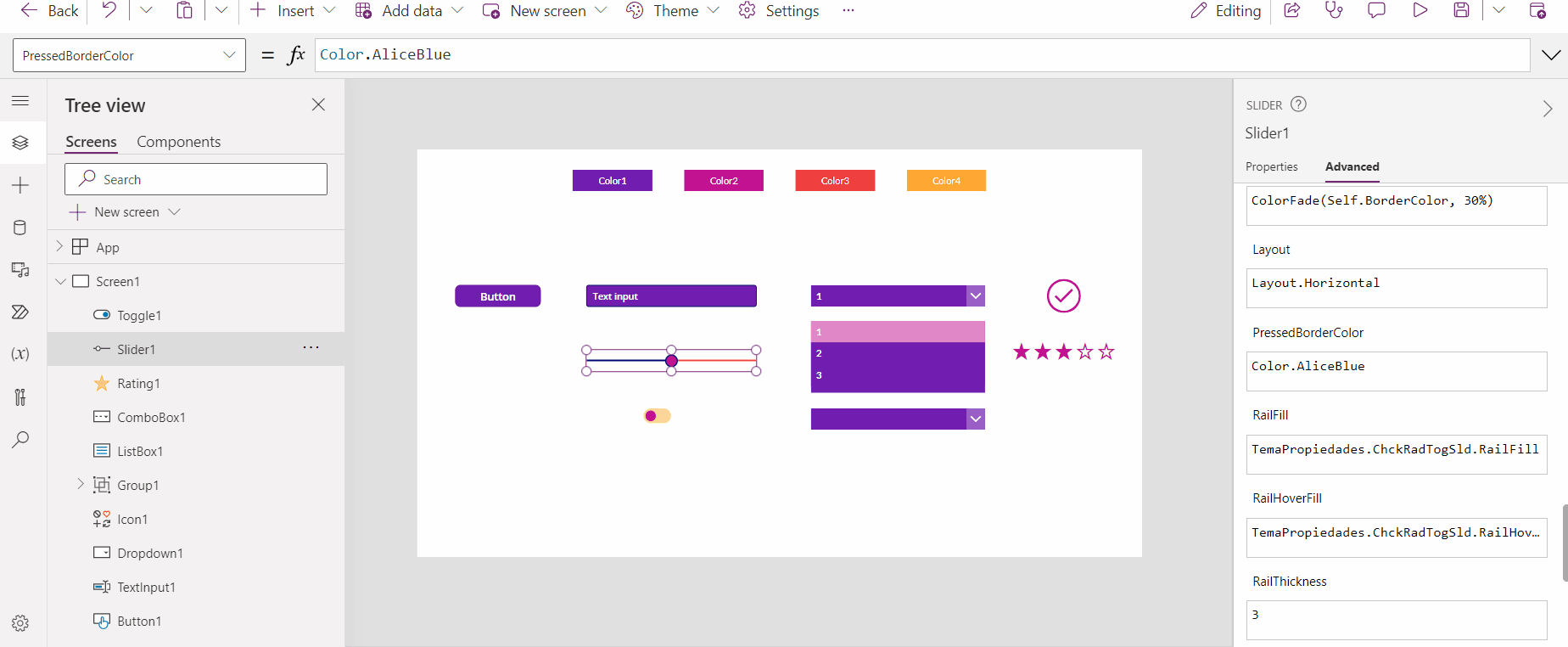Click the Tree view Search box
This screenshot has height=647, width=1568.
(196, 179)
